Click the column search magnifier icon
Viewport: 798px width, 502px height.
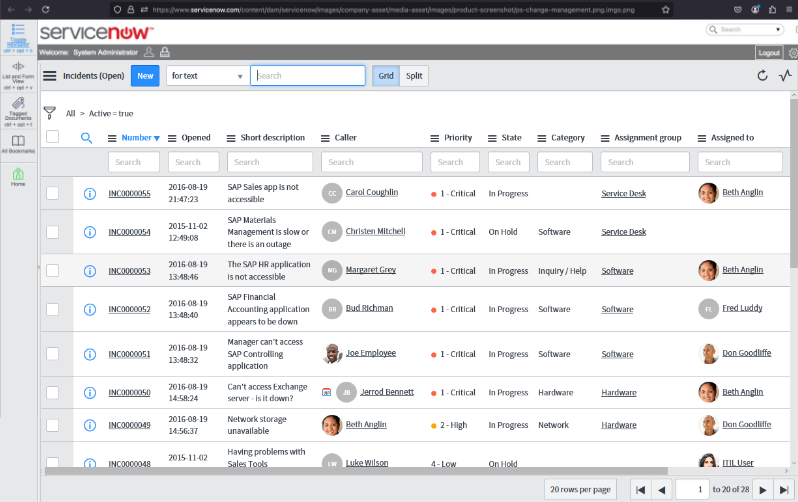[x=87, y=138]
